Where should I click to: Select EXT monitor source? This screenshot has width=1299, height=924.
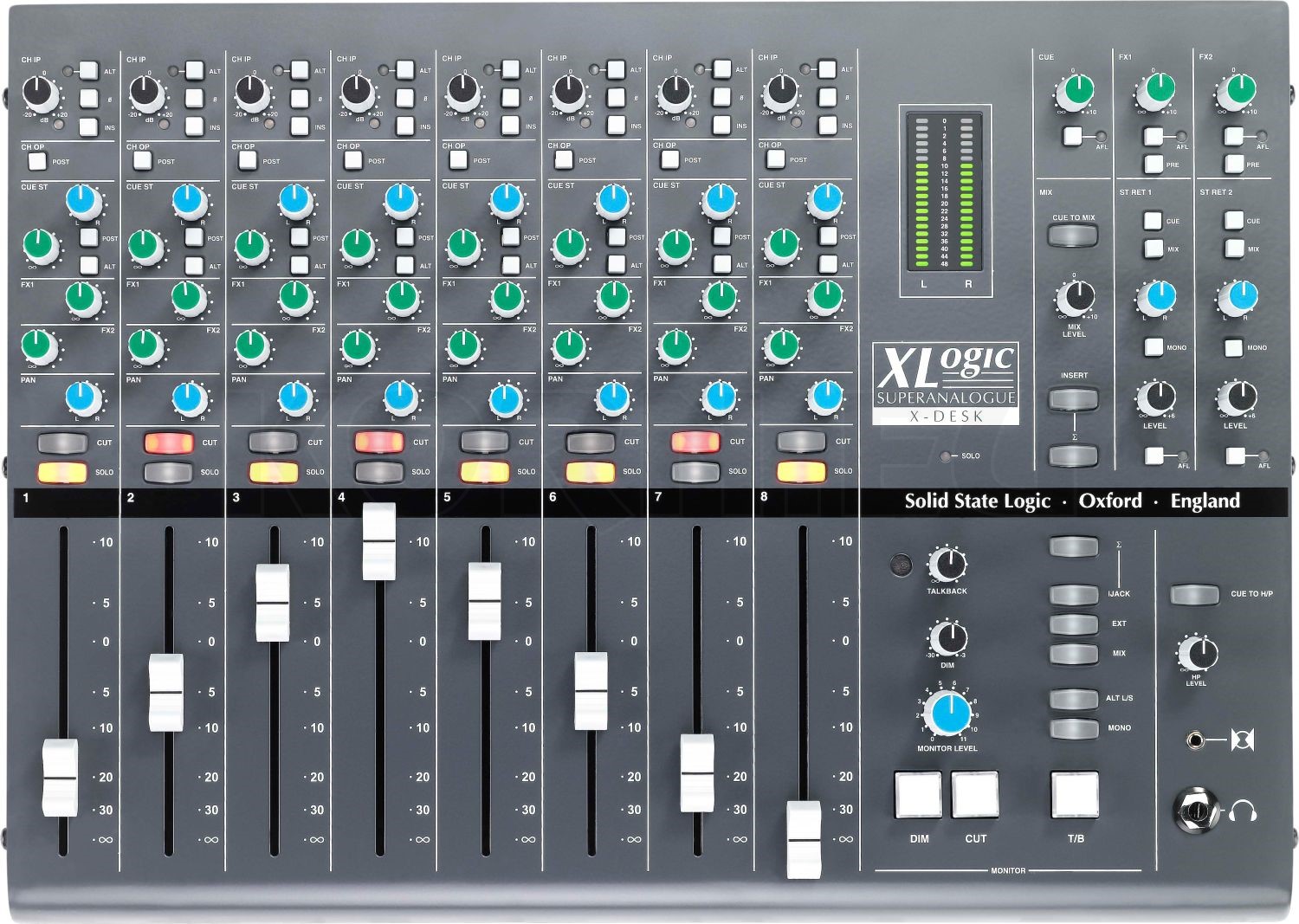(1074, 624)
